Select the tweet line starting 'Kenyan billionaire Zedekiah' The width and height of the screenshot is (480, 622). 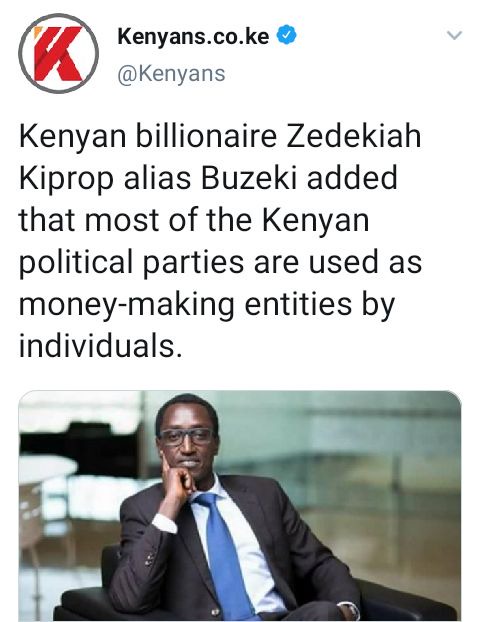coord(220,137)
